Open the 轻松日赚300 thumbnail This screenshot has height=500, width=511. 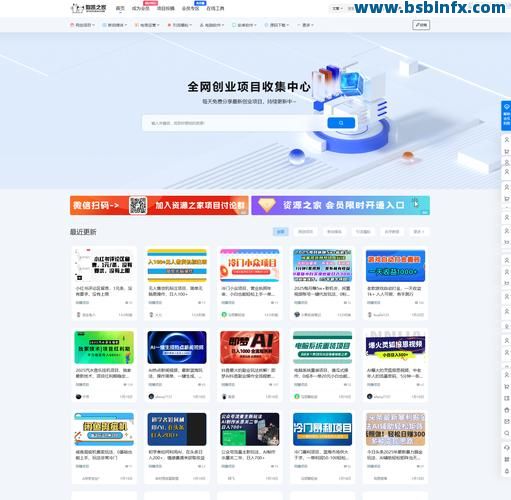[x=395, y=429]
